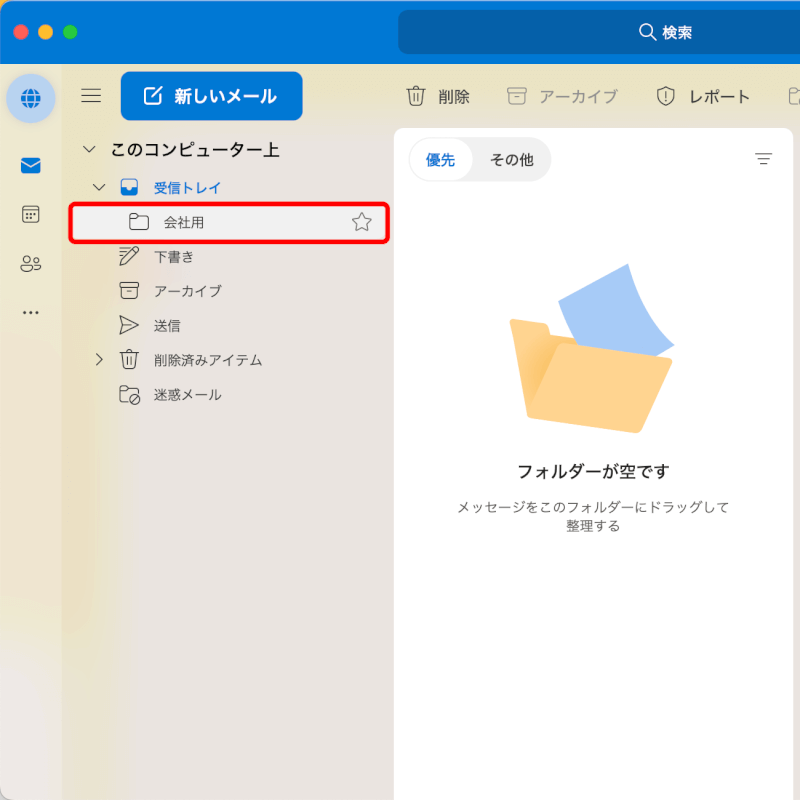This screenshot has height=800, width=800.
Task: Expand the 削除済みアイテム folder chevron
Action: point(98,359)
